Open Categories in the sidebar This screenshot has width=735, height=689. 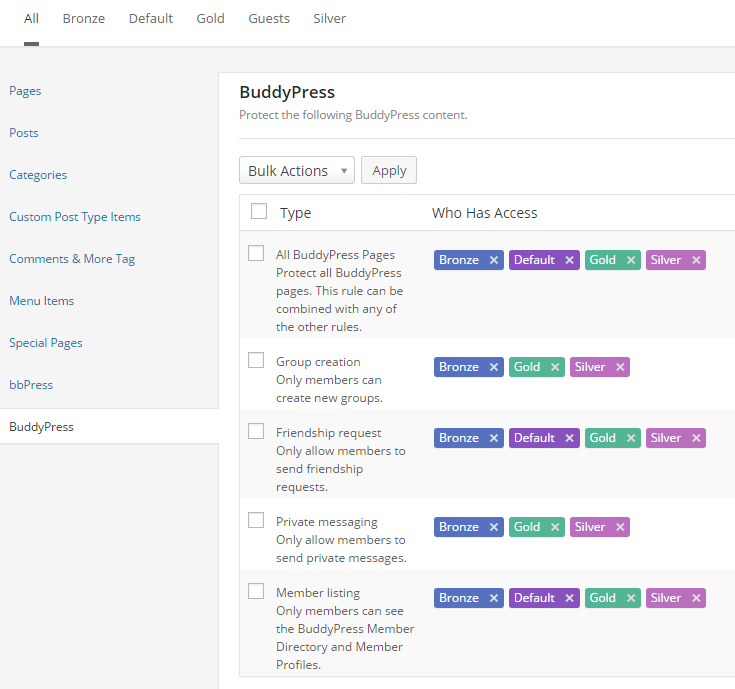click(x=38, y=175)
